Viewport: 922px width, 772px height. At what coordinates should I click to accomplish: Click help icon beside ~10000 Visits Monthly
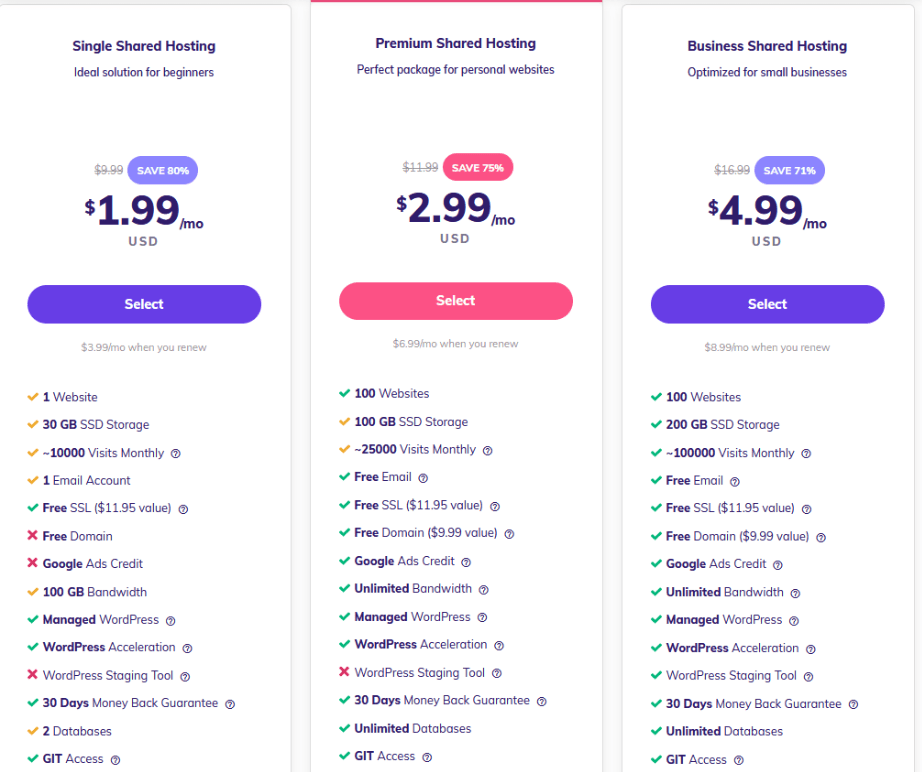[x=175, y=453]
